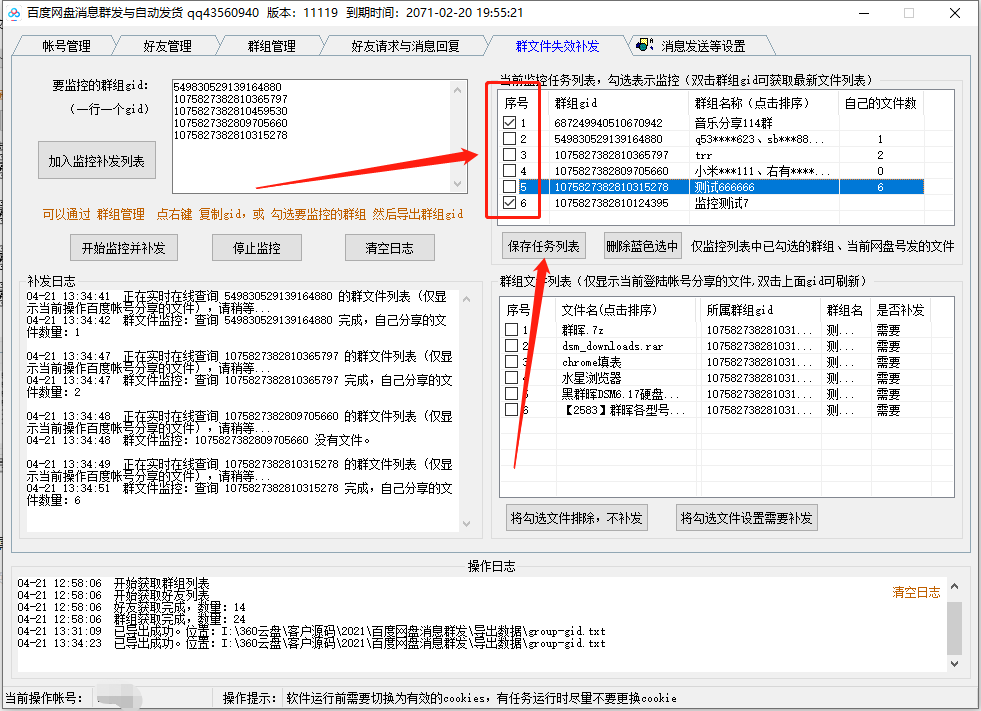Click the orange 清空日志 link in 操作日志
981x711 pixels.
pos(916,591)
